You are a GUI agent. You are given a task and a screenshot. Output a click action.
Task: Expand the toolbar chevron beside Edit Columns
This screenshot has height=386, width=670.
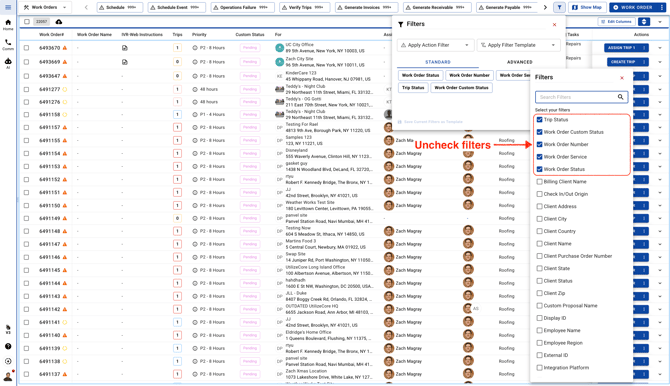(x=660, y=21)
